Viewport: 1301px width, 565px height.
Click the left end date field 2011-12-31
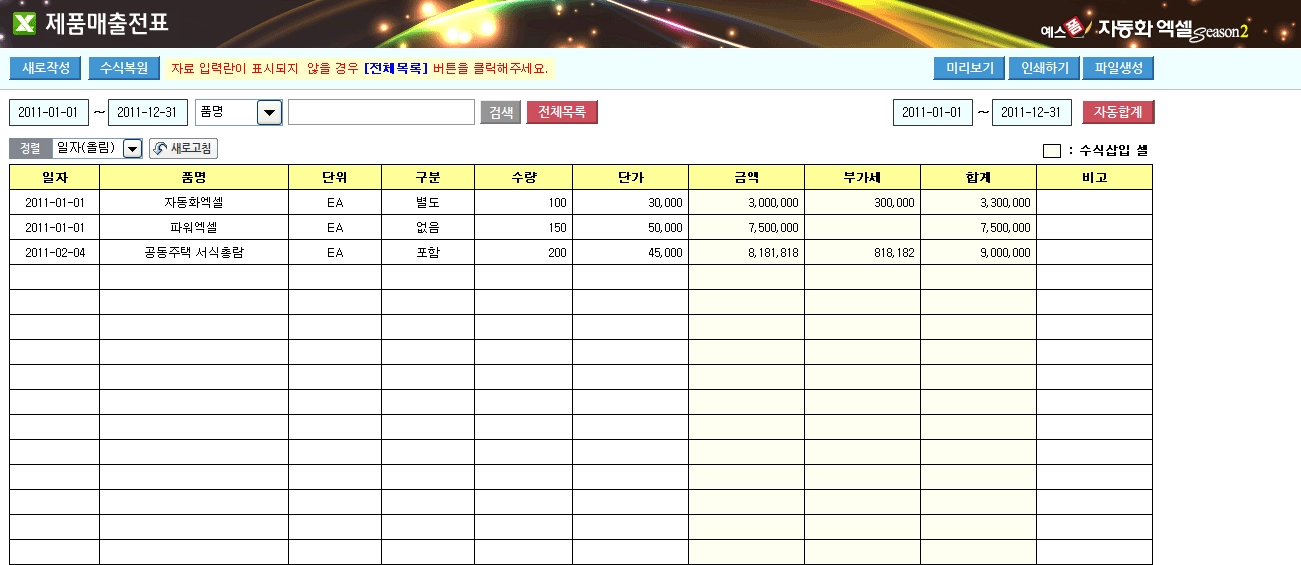click(148, 112)
